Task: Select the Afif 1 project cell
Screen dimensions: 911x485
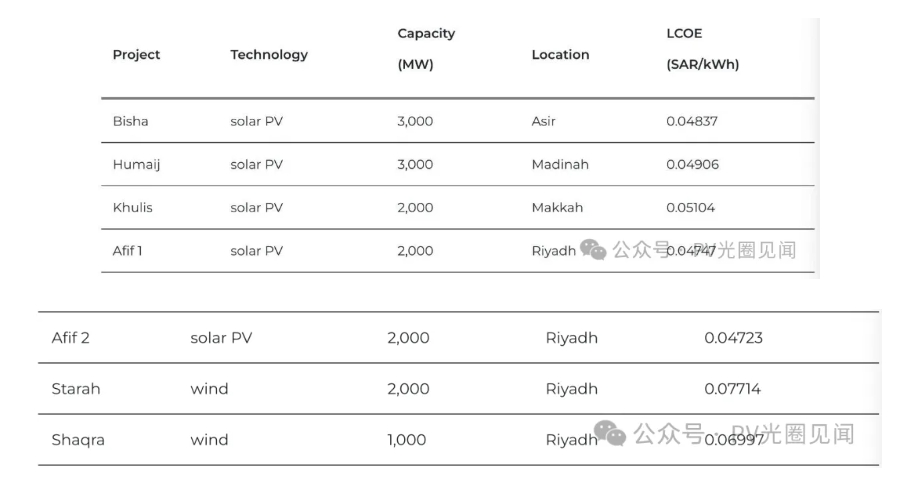Action: coord(127,250)
